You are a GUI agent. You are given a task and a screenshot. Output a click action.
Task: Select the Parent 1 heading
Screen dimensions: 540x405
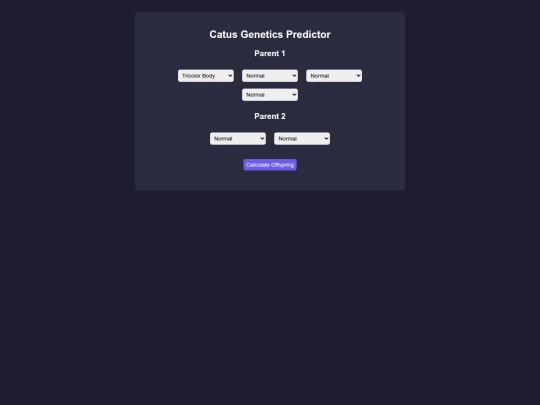point(270,53)
